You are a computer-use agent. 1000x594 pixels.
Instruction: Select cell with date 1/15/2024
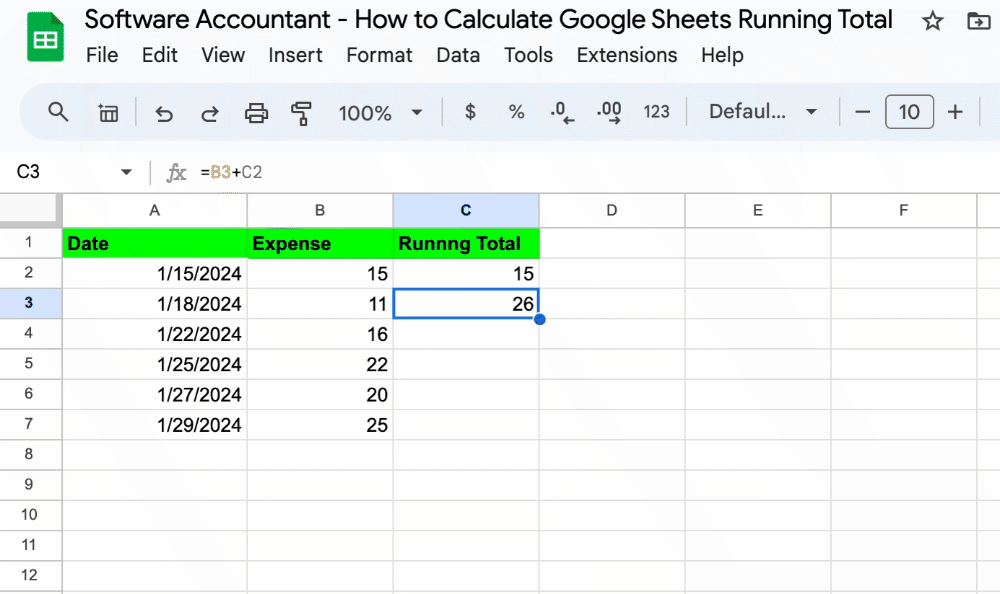154,273
